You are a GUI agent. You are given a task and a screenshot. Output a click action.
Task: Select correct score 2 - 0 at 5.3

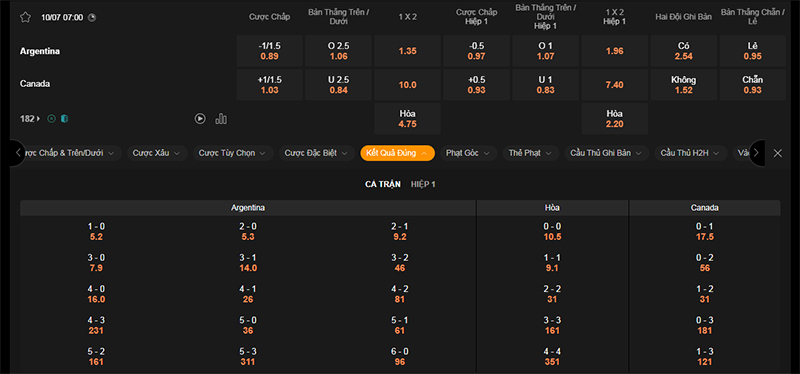(248, 232)
